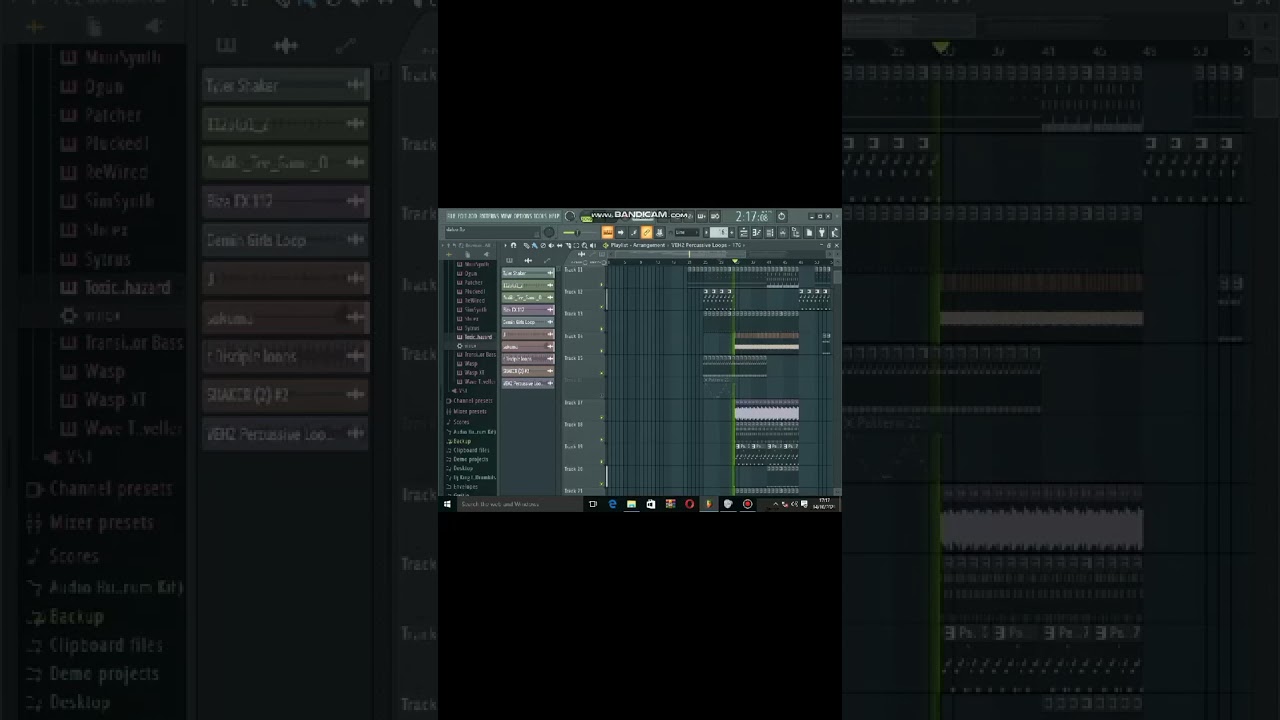Expand the Backup folder in browser

click(x=458, y=441)
